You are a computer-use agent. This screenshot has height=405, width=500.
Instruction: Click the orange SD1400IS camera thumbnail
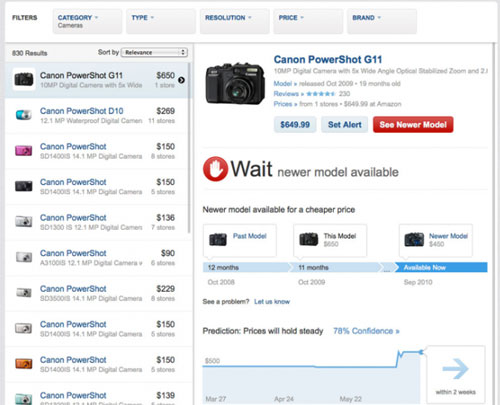coord(24,364)
